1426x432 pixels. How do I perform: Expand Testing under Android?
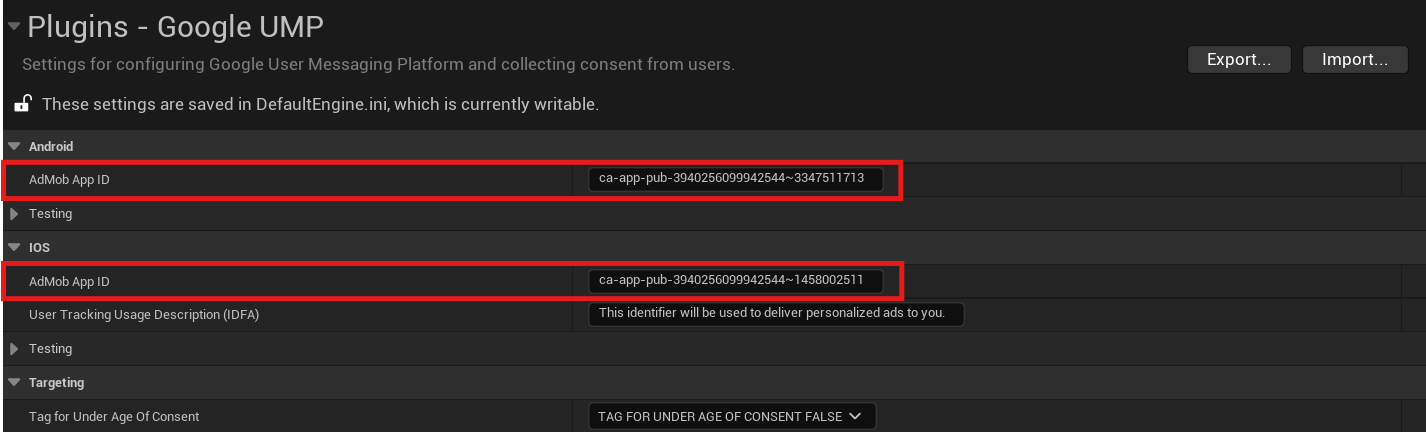pyautogui.click(x=14, y=214)
